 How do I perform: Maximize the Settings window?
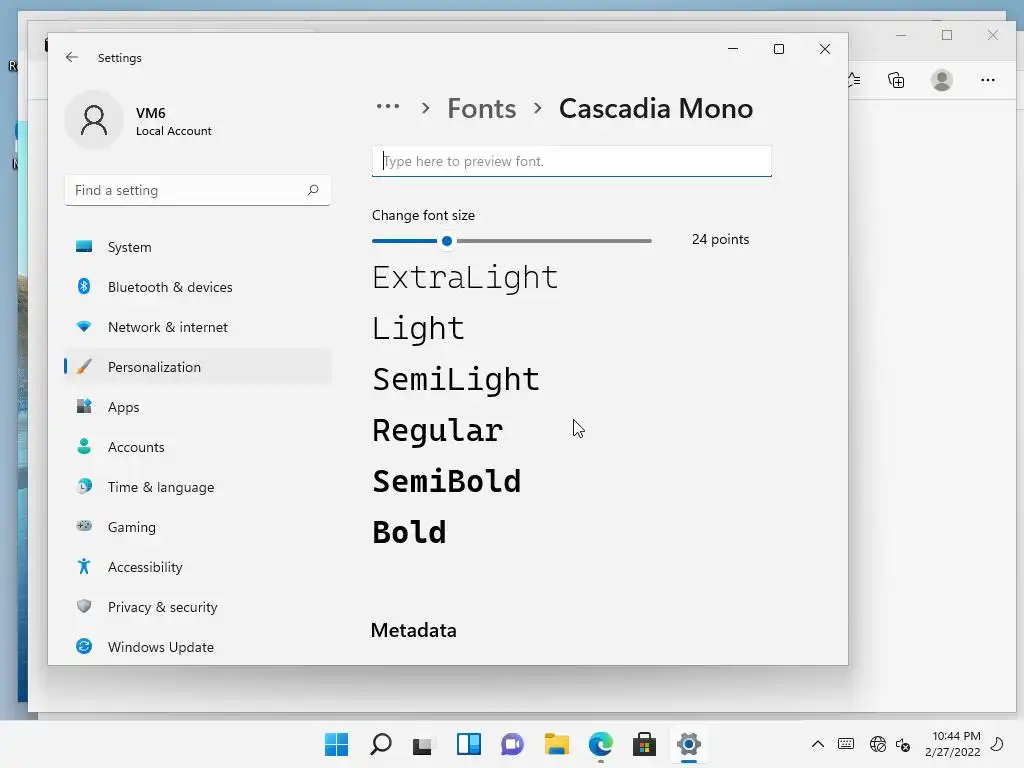point(778,49)
